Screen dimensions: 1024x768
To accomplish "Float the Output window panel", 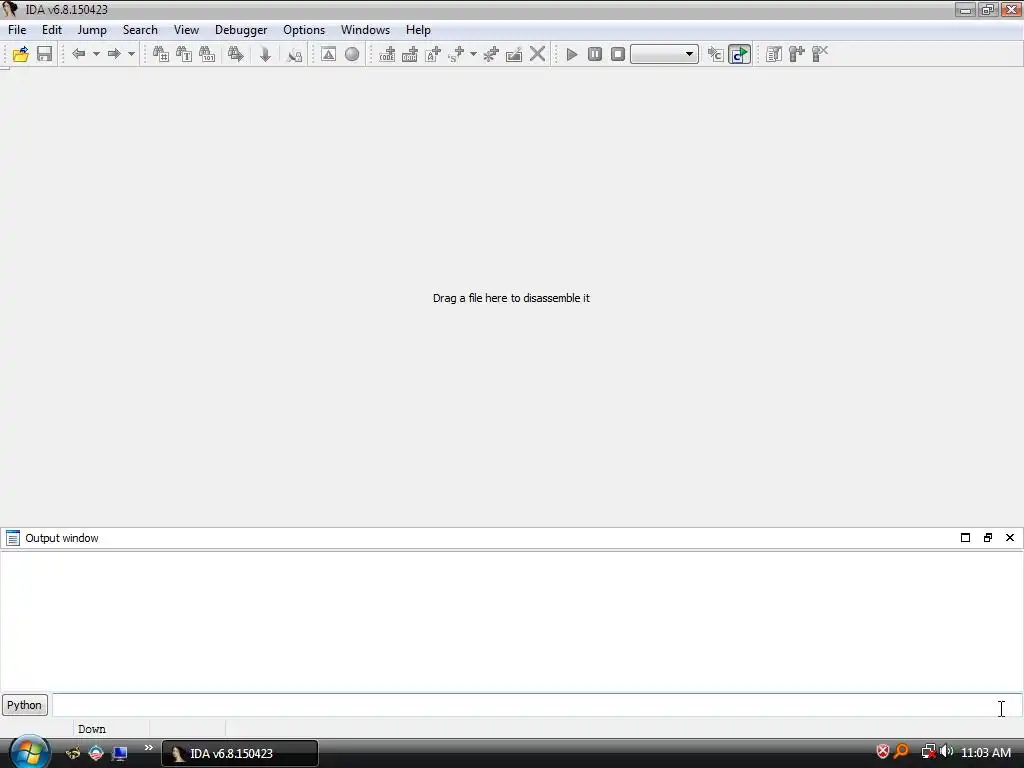I will [x=987, y=537].
